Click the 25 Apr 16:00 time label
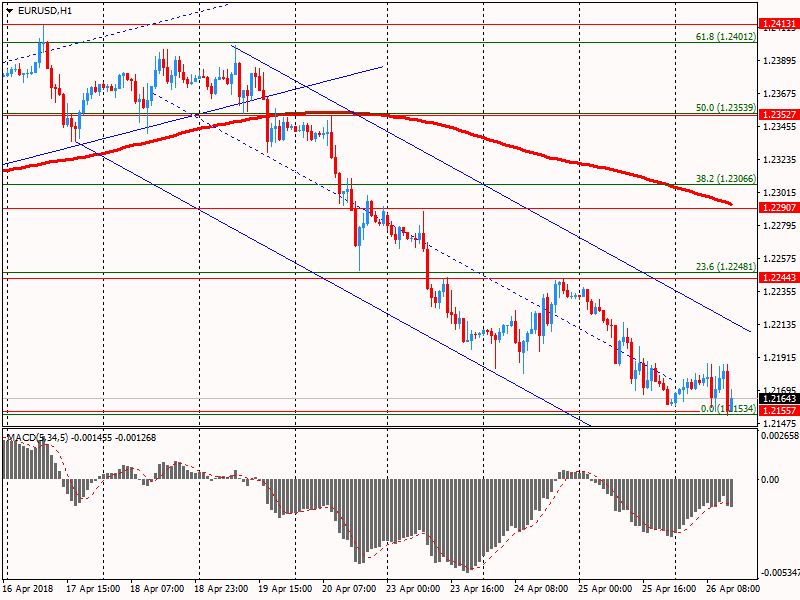 (669, 589)
